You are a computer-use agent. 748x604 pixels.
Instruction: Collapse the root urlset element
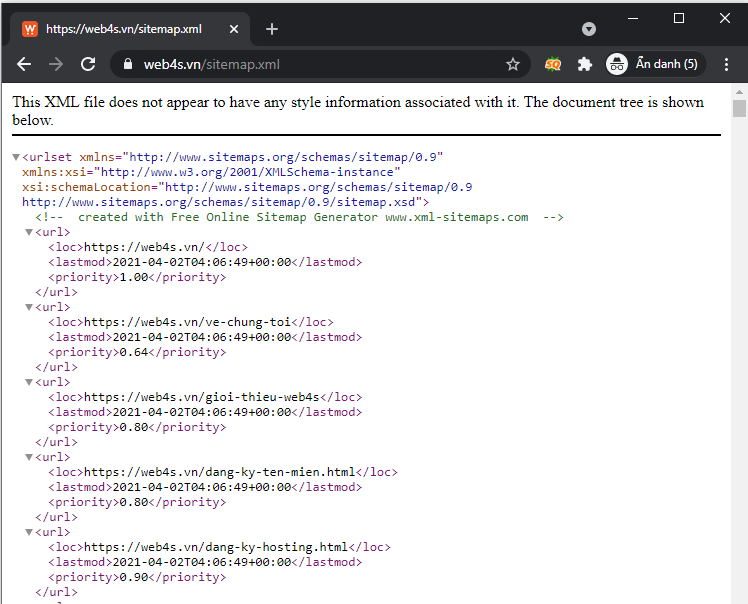point(16,157)
